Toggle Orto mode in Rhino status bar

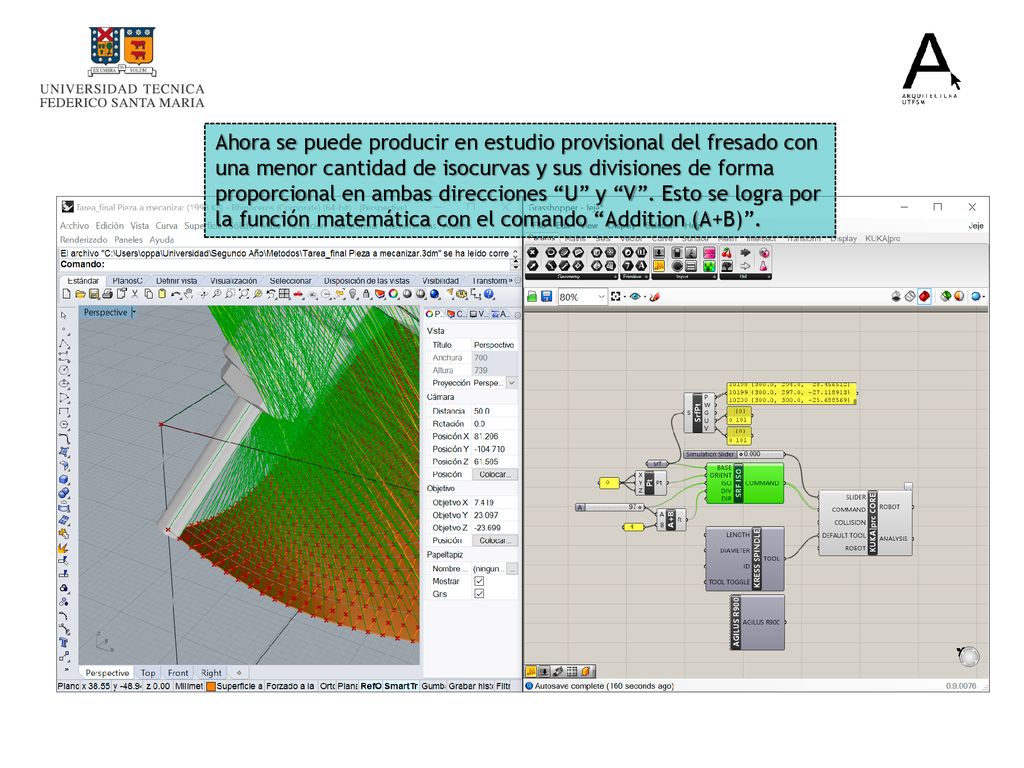point(327,686)
